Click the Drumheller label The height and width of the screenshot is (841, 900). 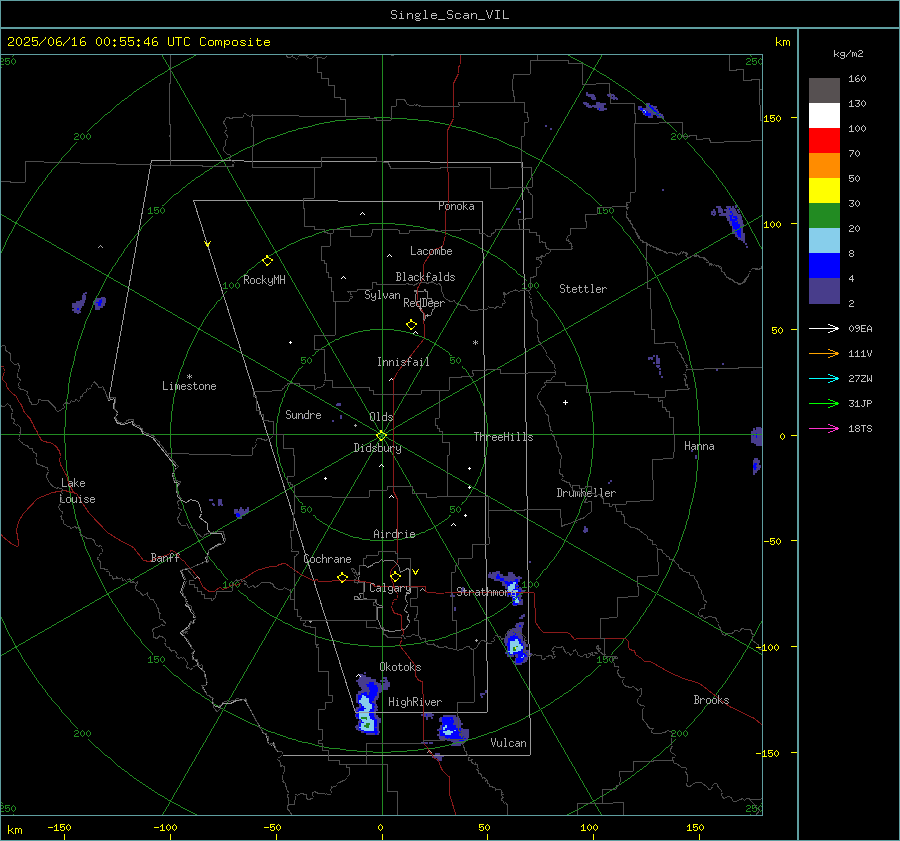coord(586,493)
